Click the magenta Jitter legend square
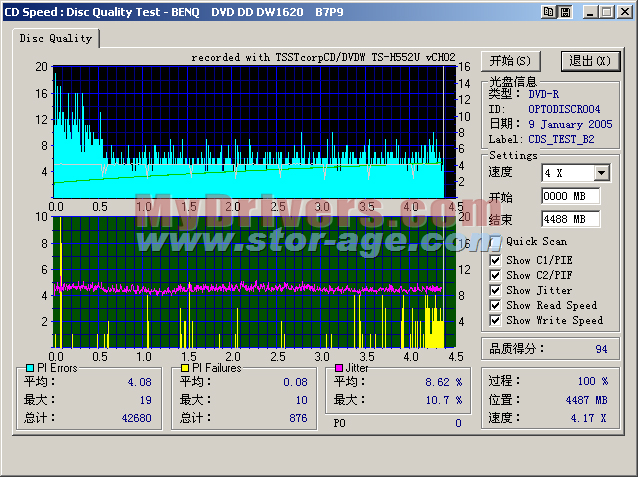The height and width of the screenshot is (477, 638). coord(340,368)
